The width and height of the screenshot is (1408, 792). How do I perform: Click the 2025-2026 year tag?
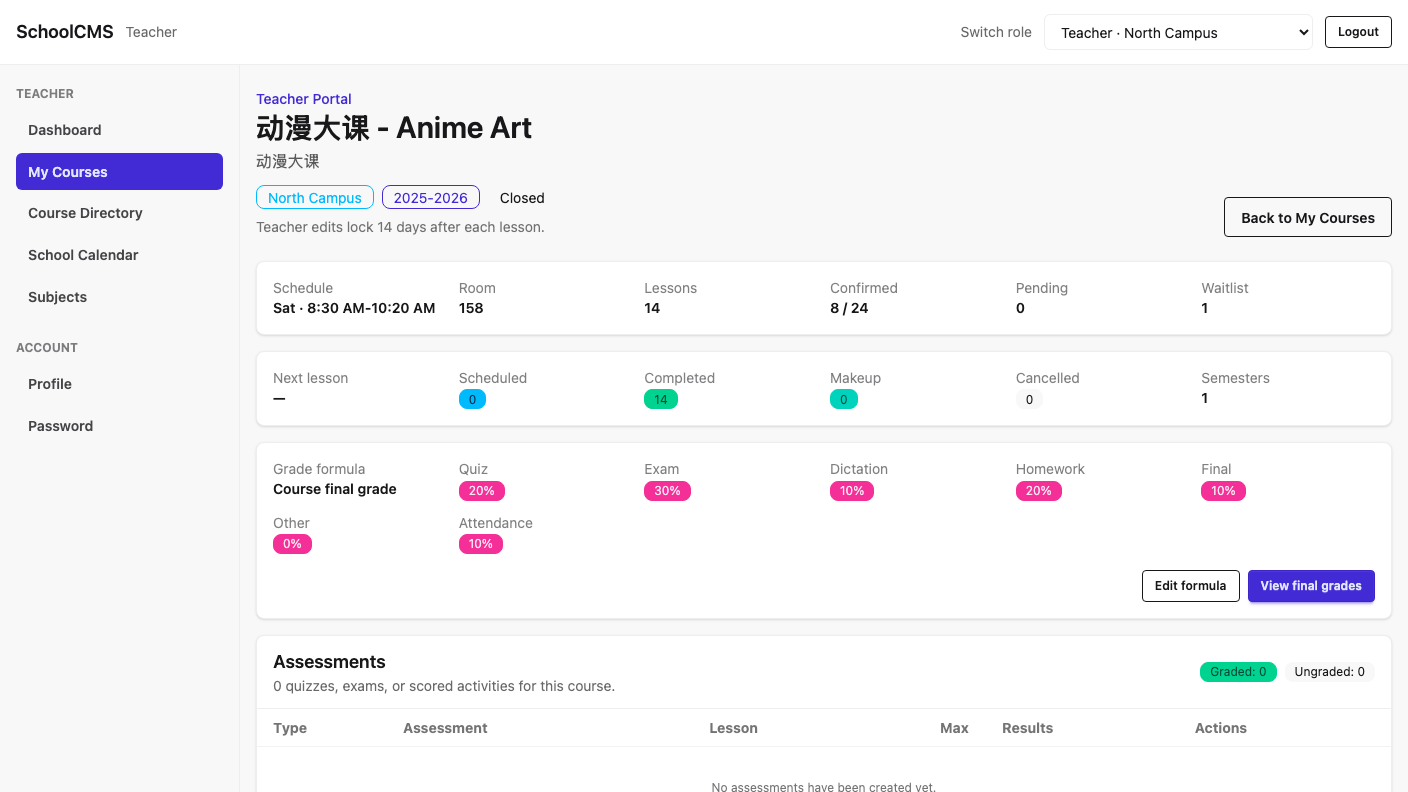click(x=431, y=198)
